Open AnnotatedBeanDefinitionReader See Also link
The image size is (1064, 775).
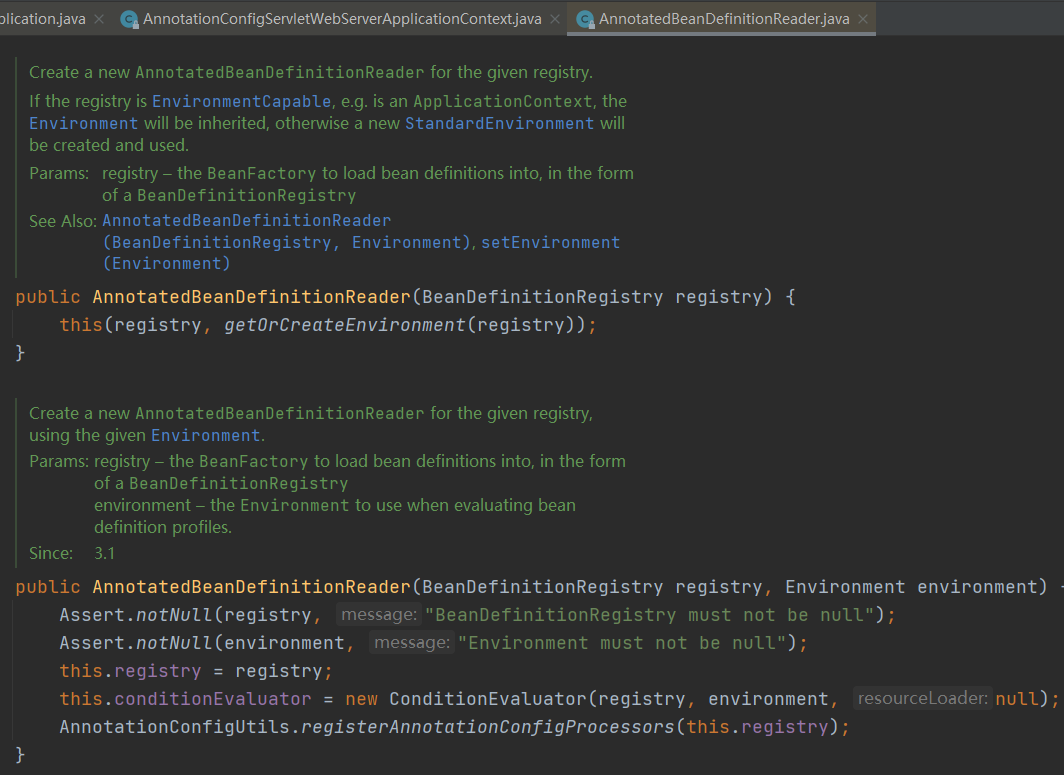pos(246,221)
